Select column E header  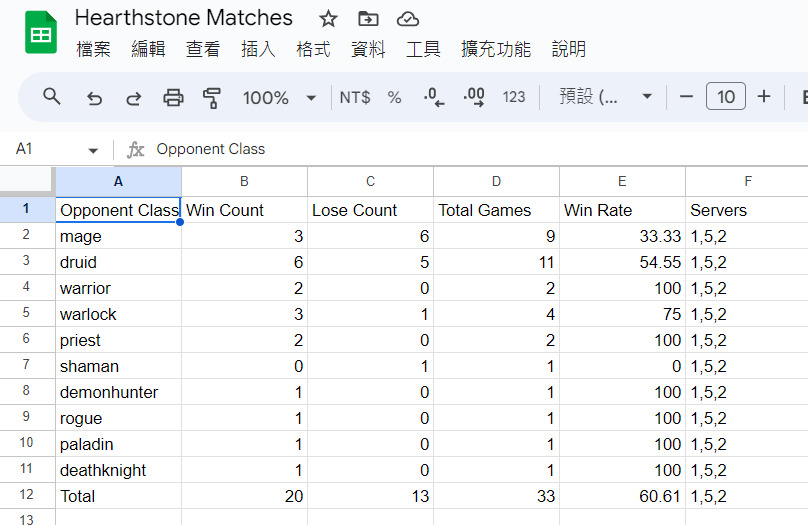tap(622, 181)
